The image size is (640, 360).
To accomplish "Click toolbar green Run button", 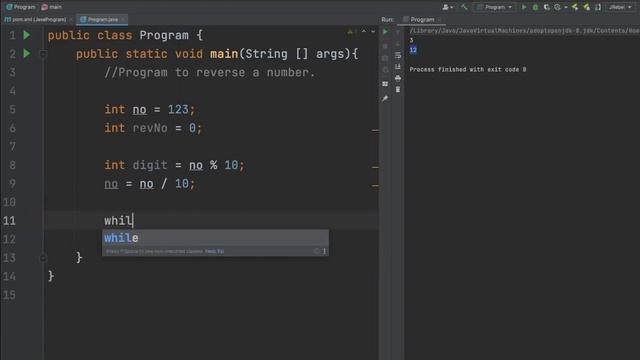I will tap(524, 7).
